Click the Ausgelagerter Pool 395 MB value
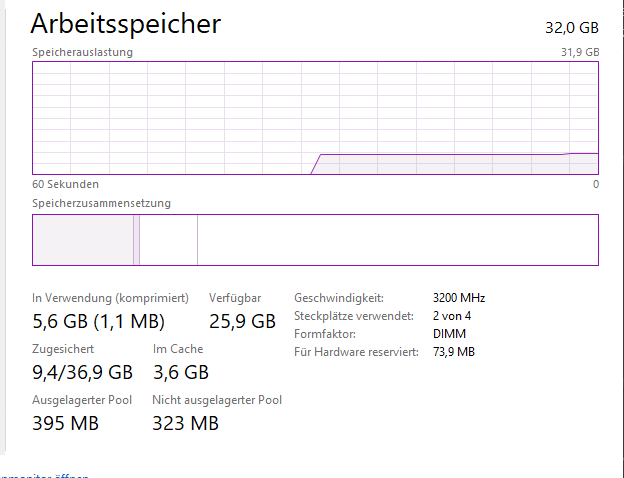This screenshot has height=478, width=624. [x=65, y=423]
